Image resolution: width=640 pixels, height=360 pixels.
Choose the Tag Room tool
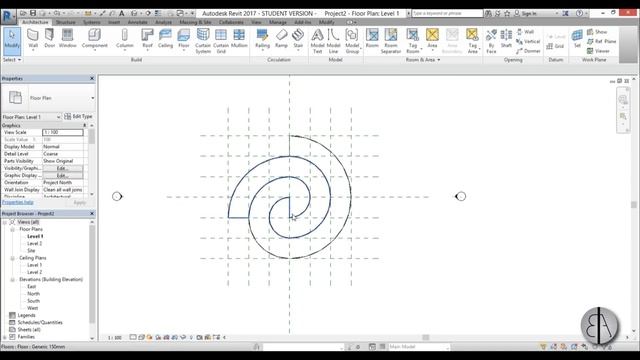[413, 41]
